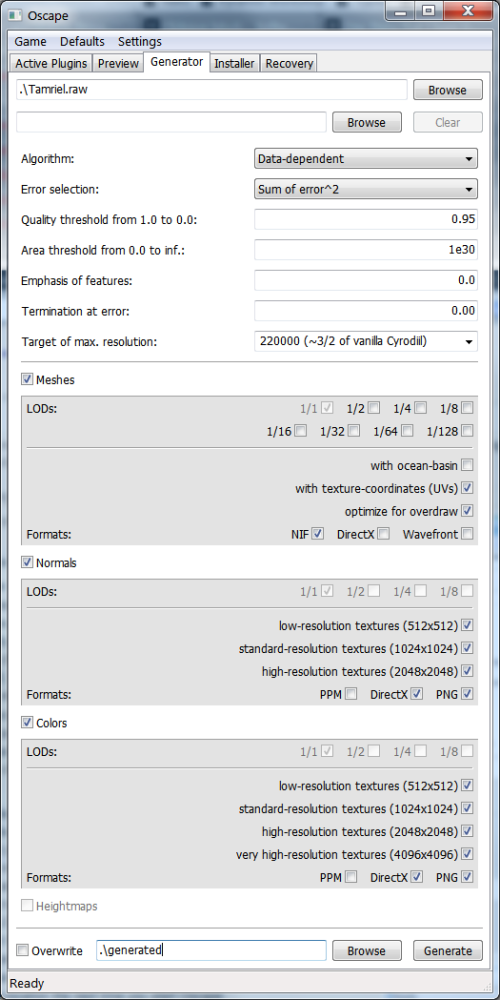This screenshot has width=500, height=1000.
Task: Click the Generate button
Action: (447, 950)
